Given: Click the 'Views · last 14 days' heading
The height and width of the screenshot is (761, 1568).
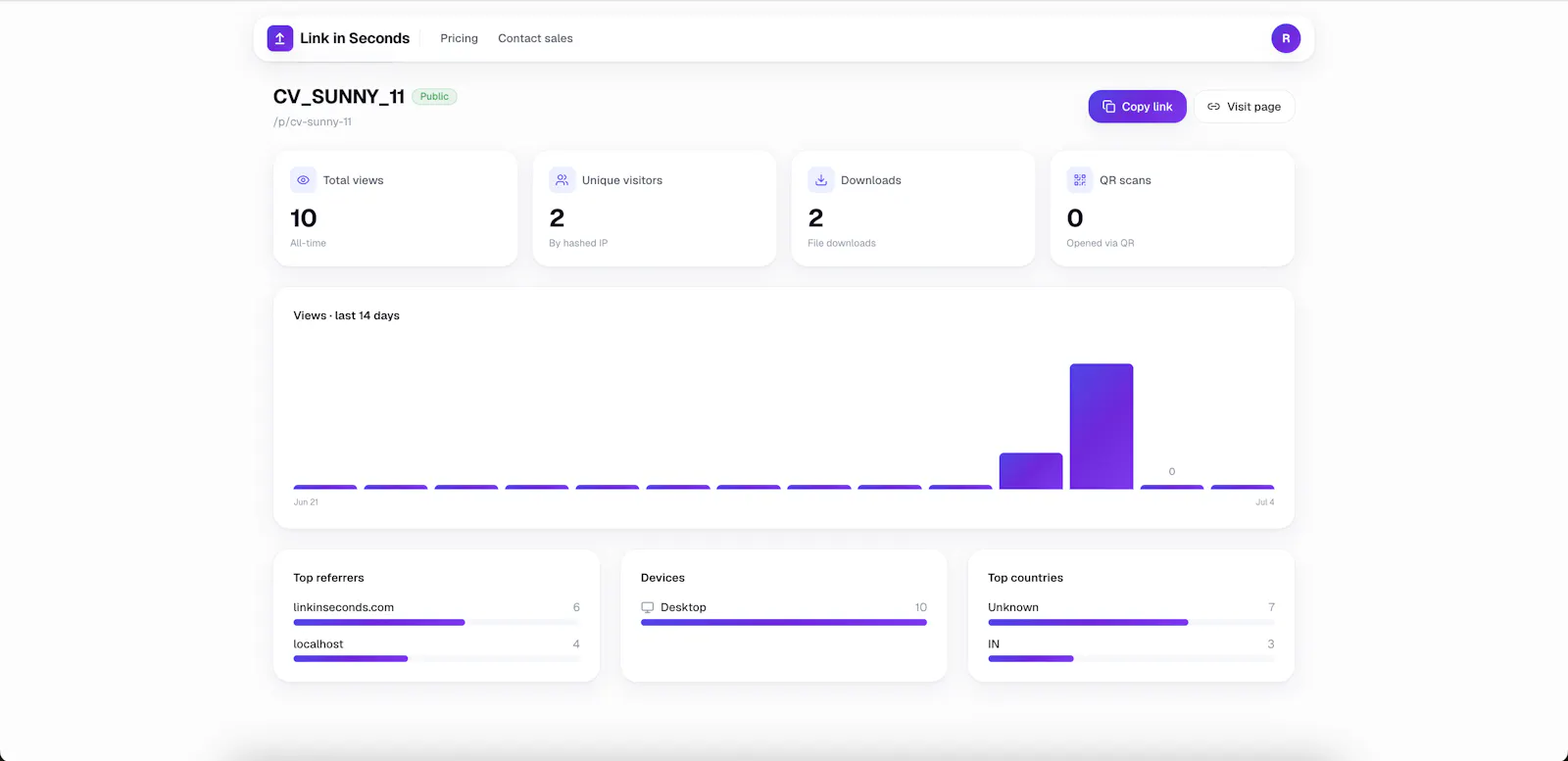Looking at the screenshot, I should point(346,315).
